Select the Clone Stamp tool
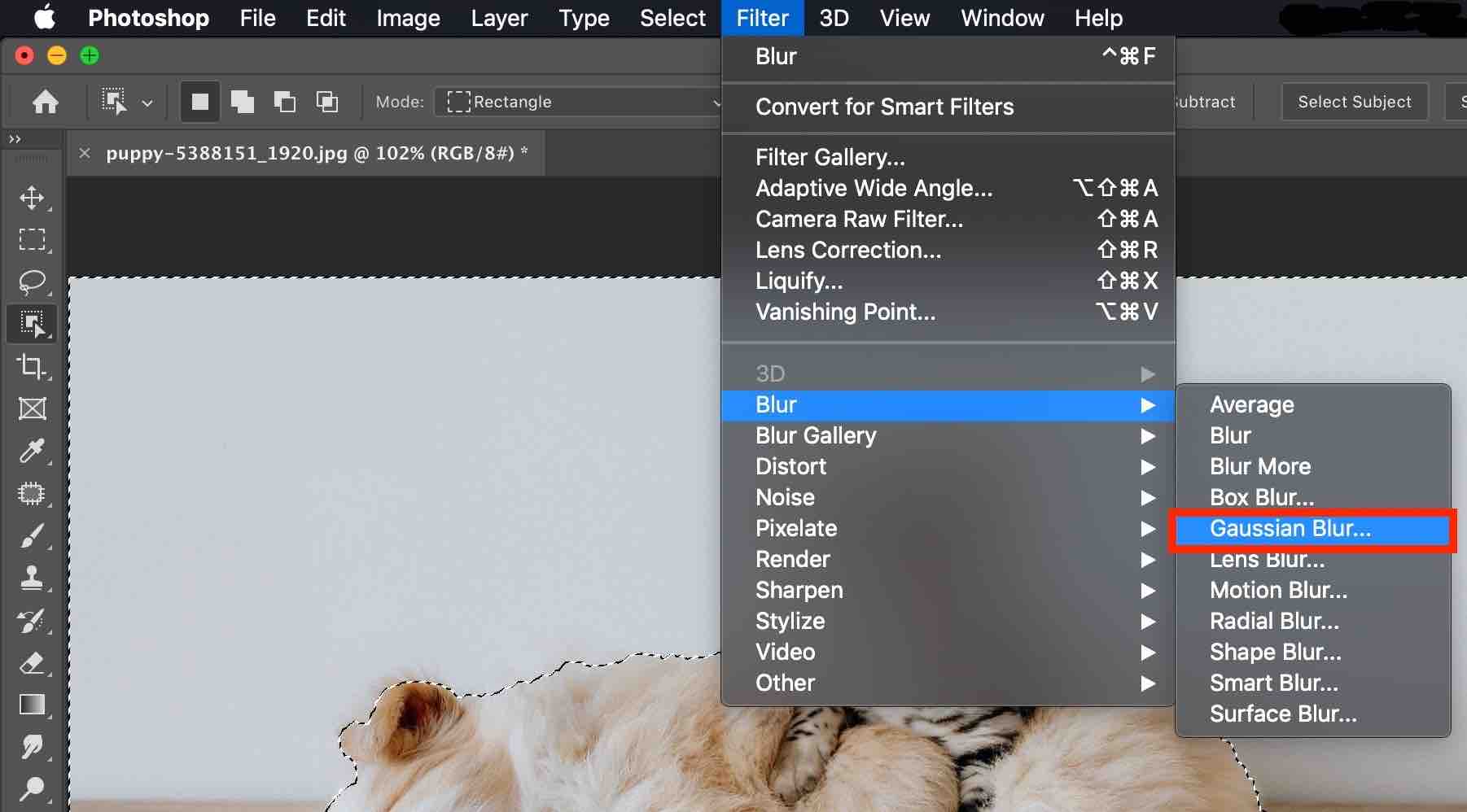Image resolution: width=1467 pixels, height=812 pixels. tap(32, 578)
